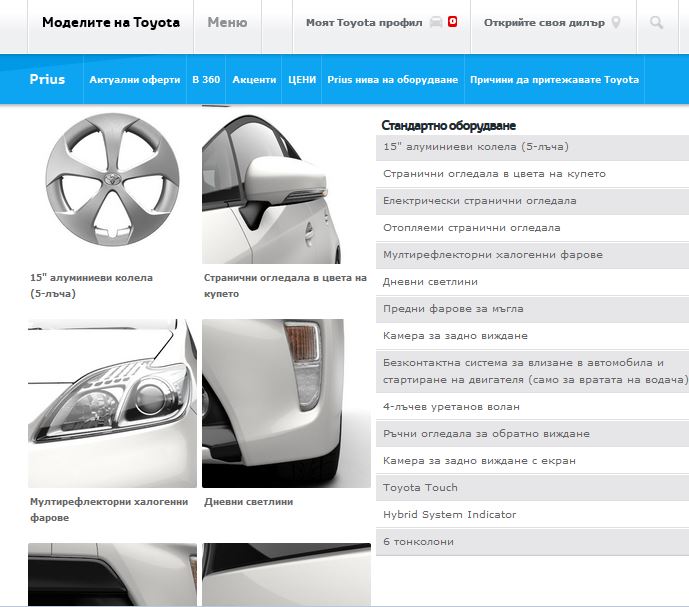Click the red profile counter badge
The width and height of the screenshot is (689, 607).
coord(452,22)
